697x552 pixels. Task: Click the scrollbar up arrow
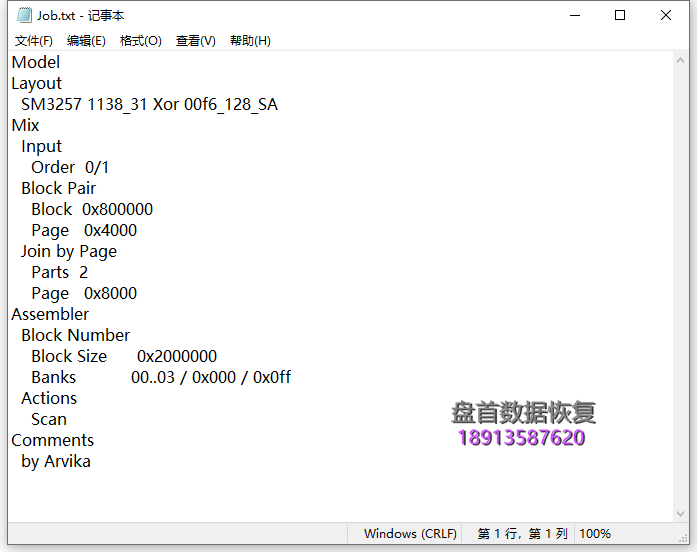click(x=680, y=60)
